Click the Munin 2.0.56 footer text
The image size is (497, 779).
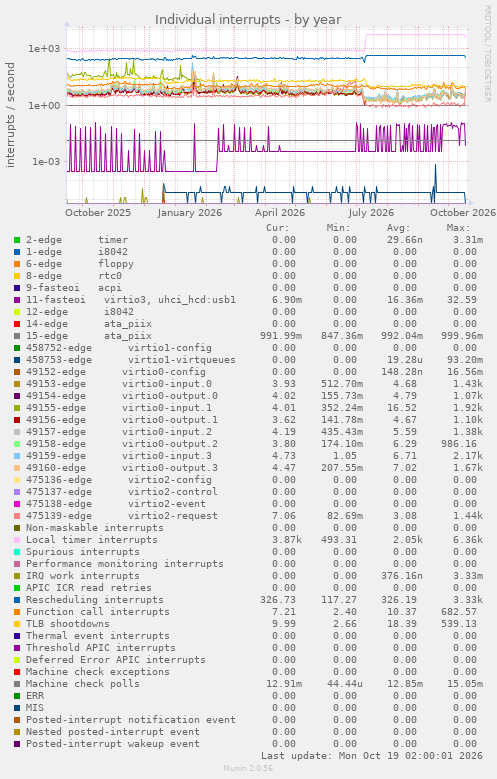[248, 769]
